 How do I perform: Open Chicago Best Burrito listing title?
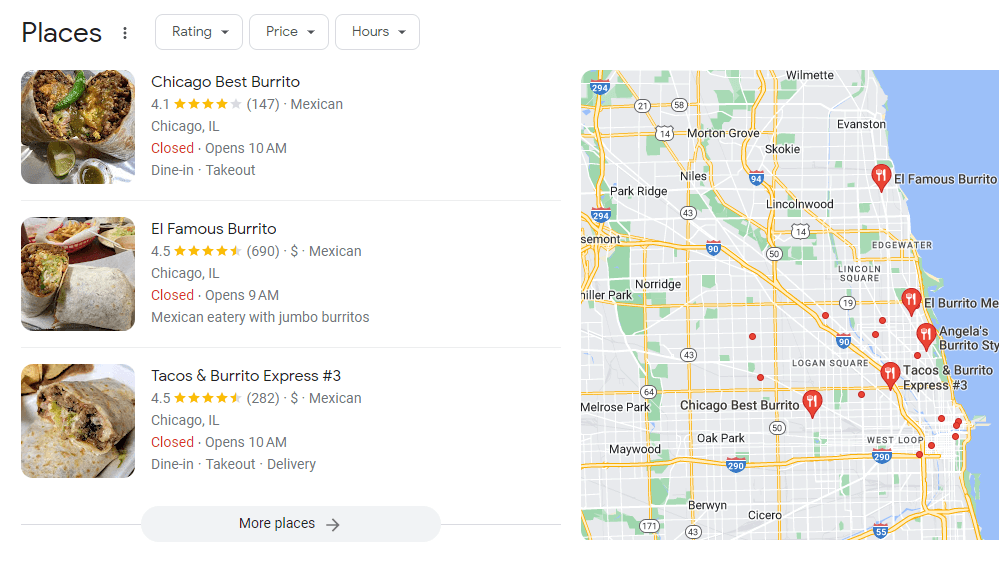[225, 82]
